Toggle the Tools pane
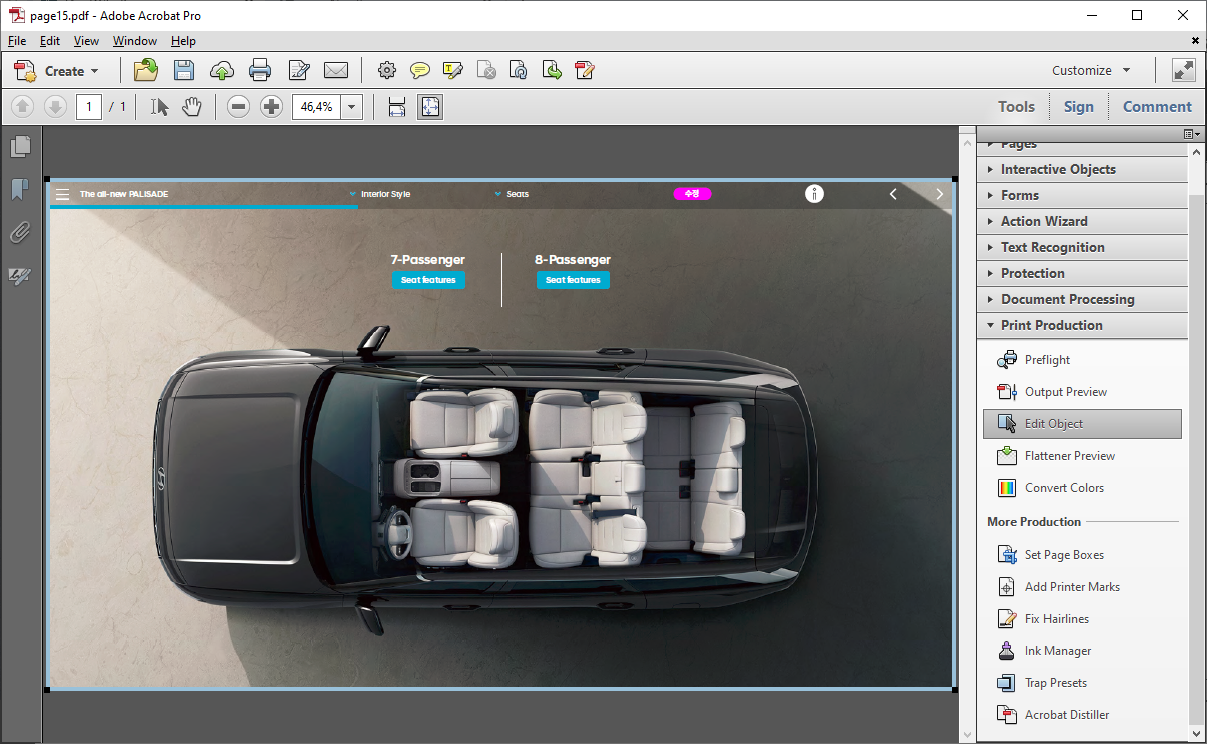Screen dimensions: 1207x744 (x=1016, y=107)
